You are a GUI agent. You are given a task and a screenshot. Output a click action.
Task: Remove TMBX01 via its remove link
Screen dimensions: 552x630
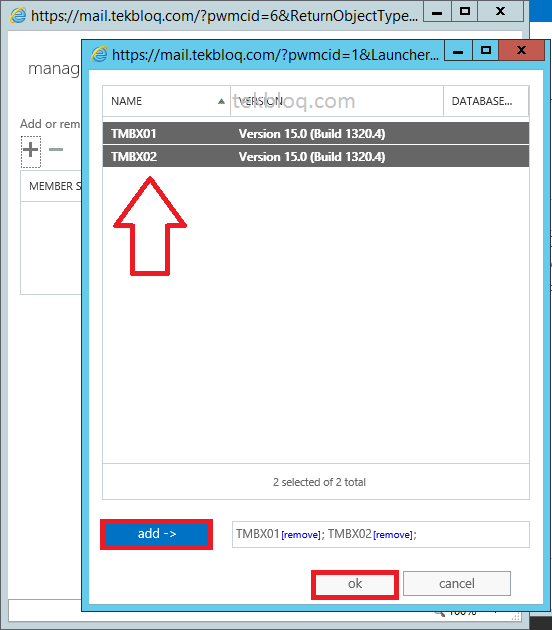(301, 535)
